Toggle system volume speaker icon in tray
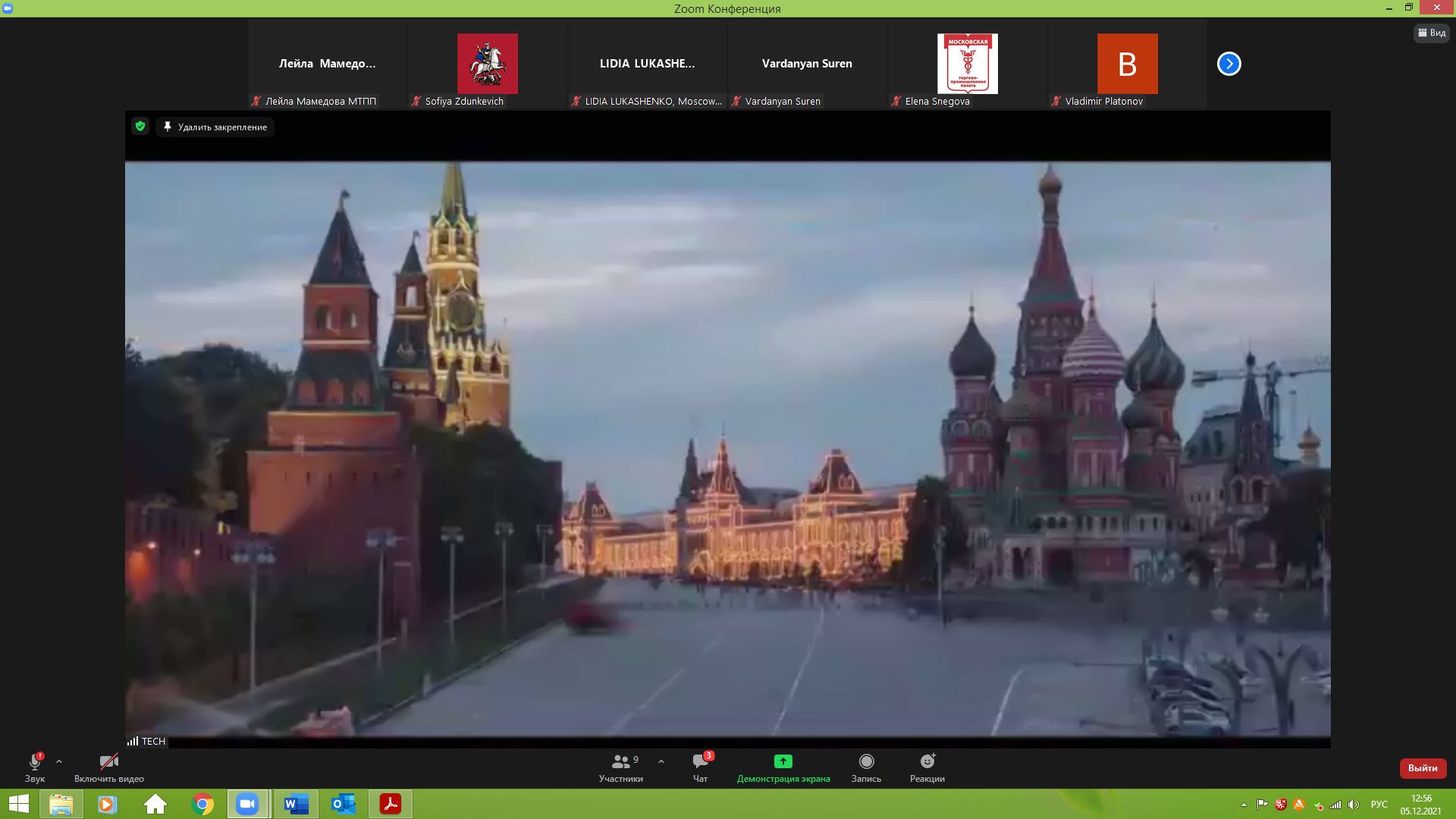The width and height of the screenshot is (1456, 819). 1354,805
